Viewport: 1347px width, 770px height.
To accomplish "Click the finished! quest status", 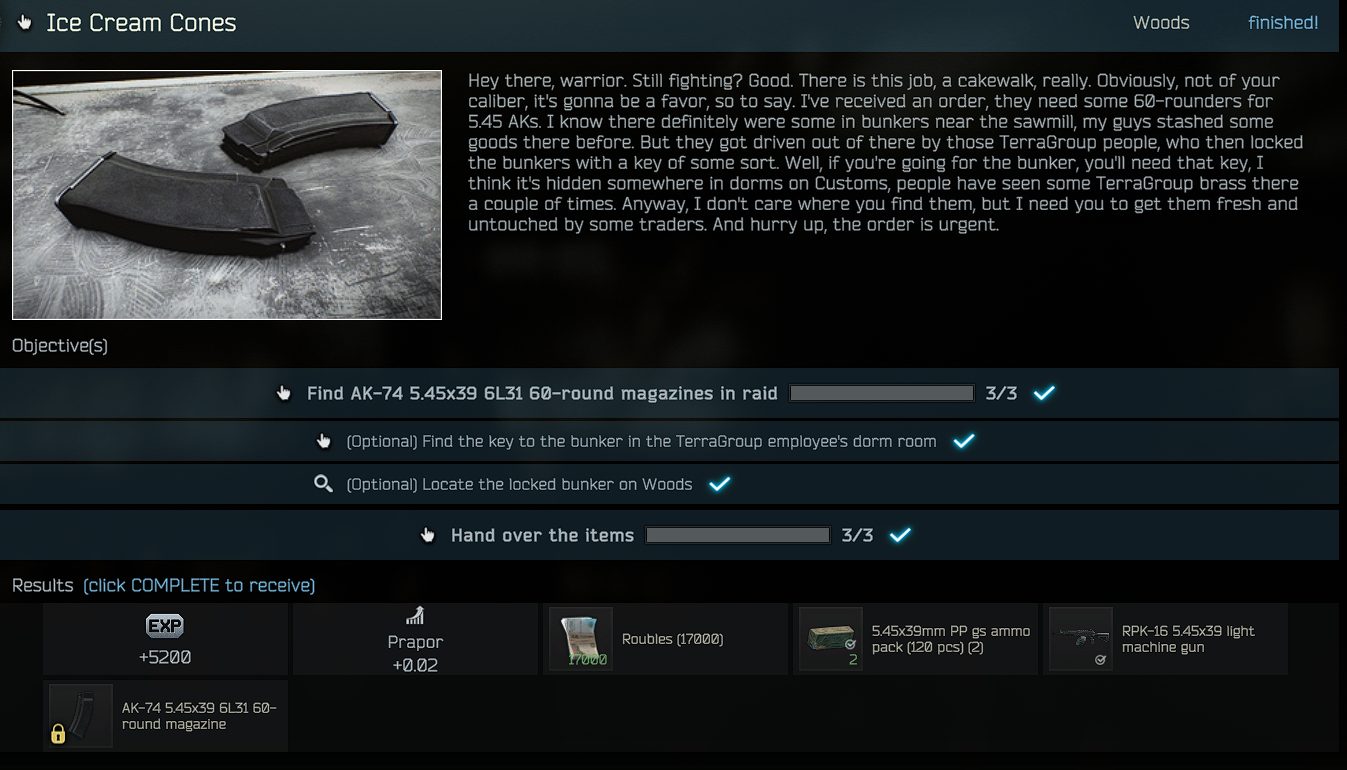I will click(x=1283, y=22).
